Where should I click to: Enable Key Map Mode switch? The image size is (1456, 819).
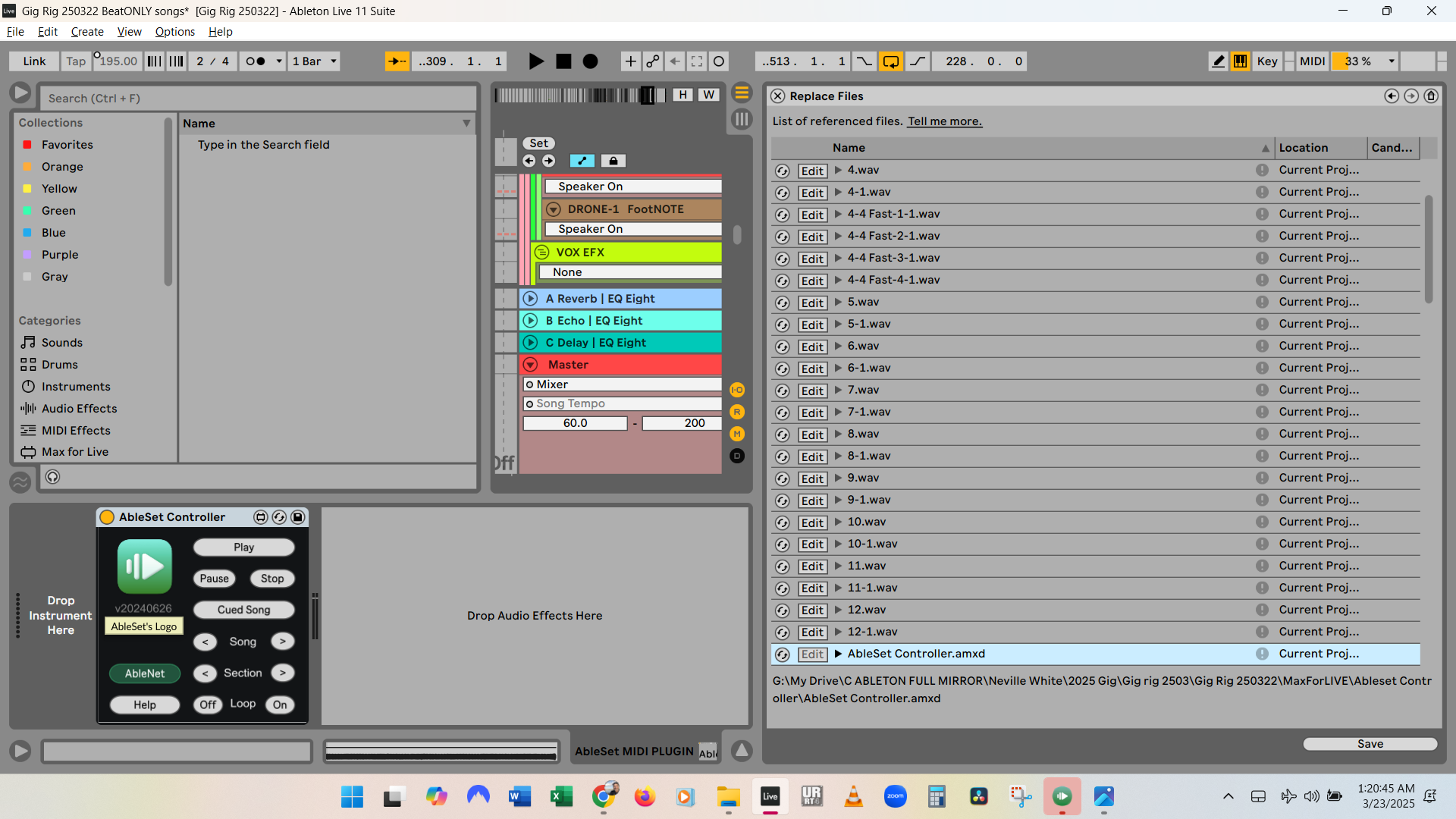[x=1267, y=61]
